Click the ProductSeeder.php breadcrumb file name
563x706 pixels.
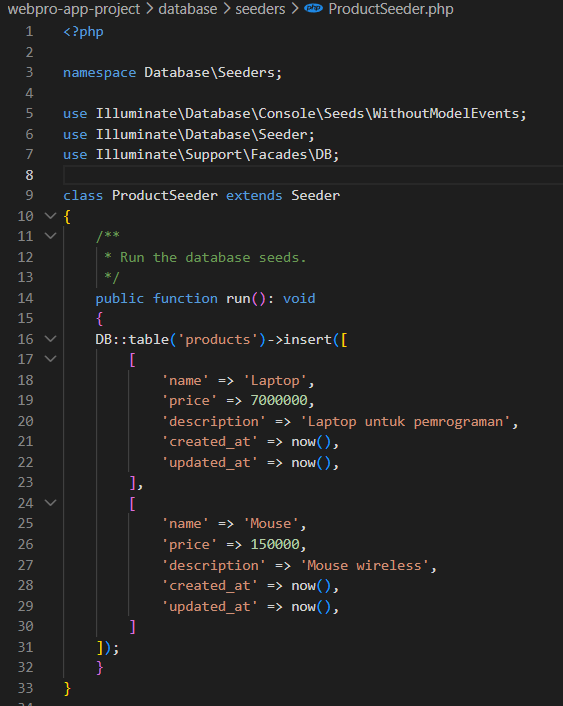[x=390, y=9]
